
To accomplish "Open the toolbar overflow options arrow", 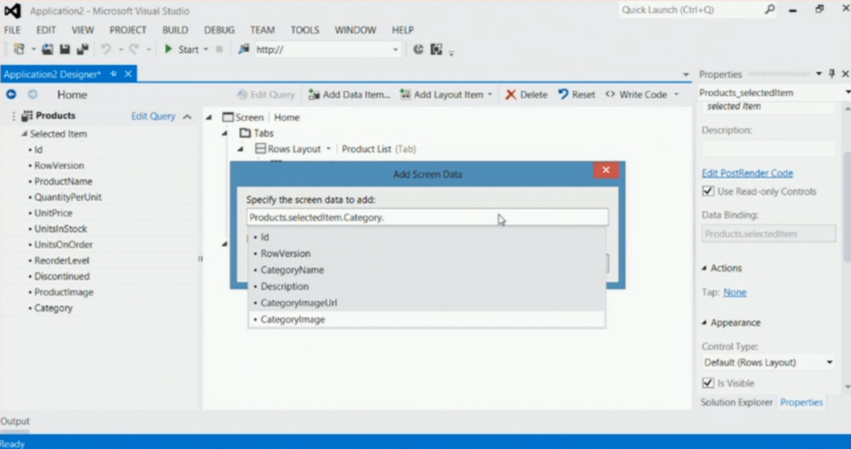I will click(452, 53).
